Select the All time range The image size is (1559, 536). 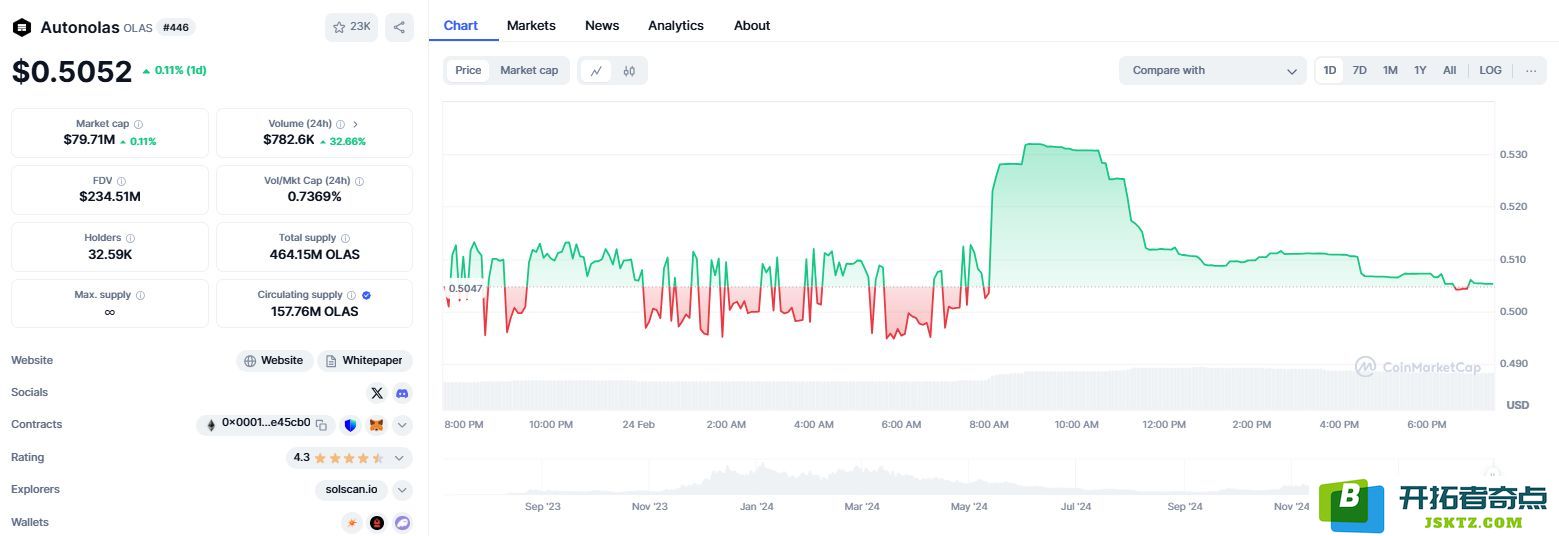click(x=1449, y=70)
